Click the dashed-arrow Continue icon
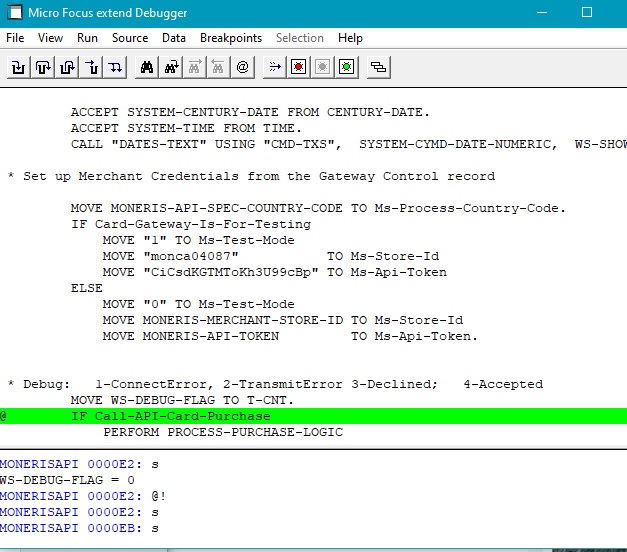627x552 pixels. click(275, 67)
